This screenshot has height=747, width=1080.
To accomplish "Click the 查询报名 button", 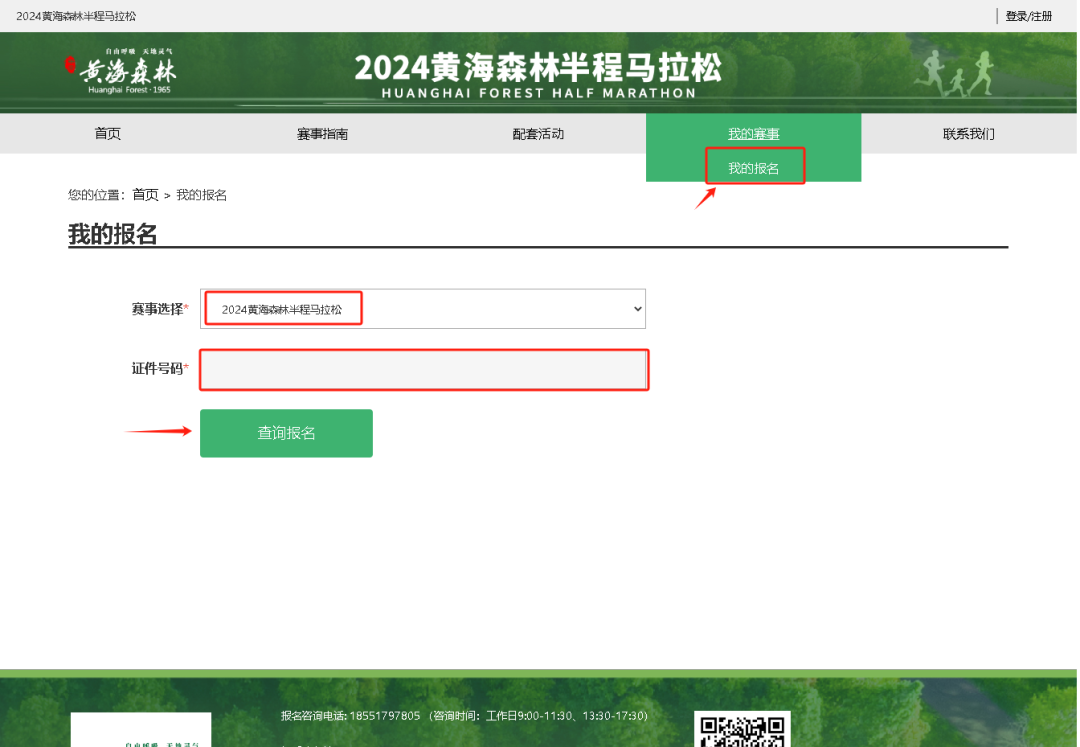I will pos(287,433).
